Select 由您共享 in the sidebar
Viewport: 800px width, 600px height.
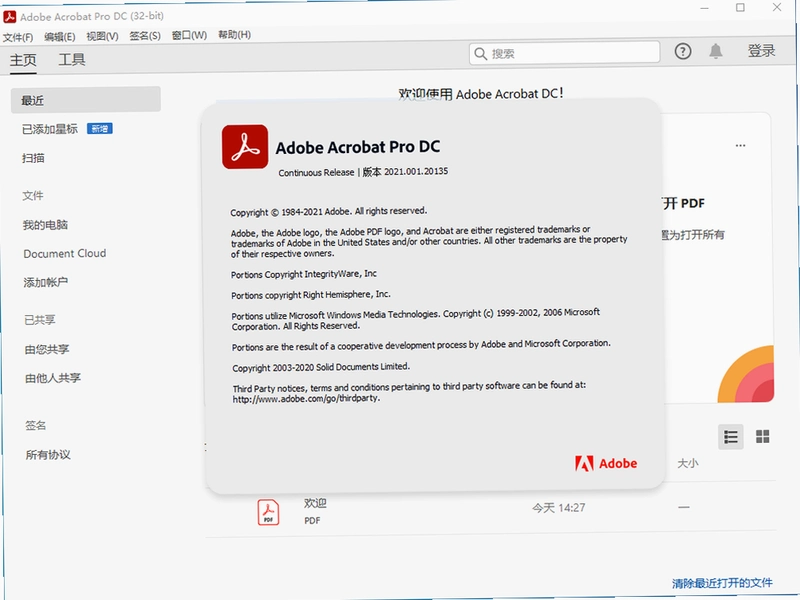[x=47, y=349]
